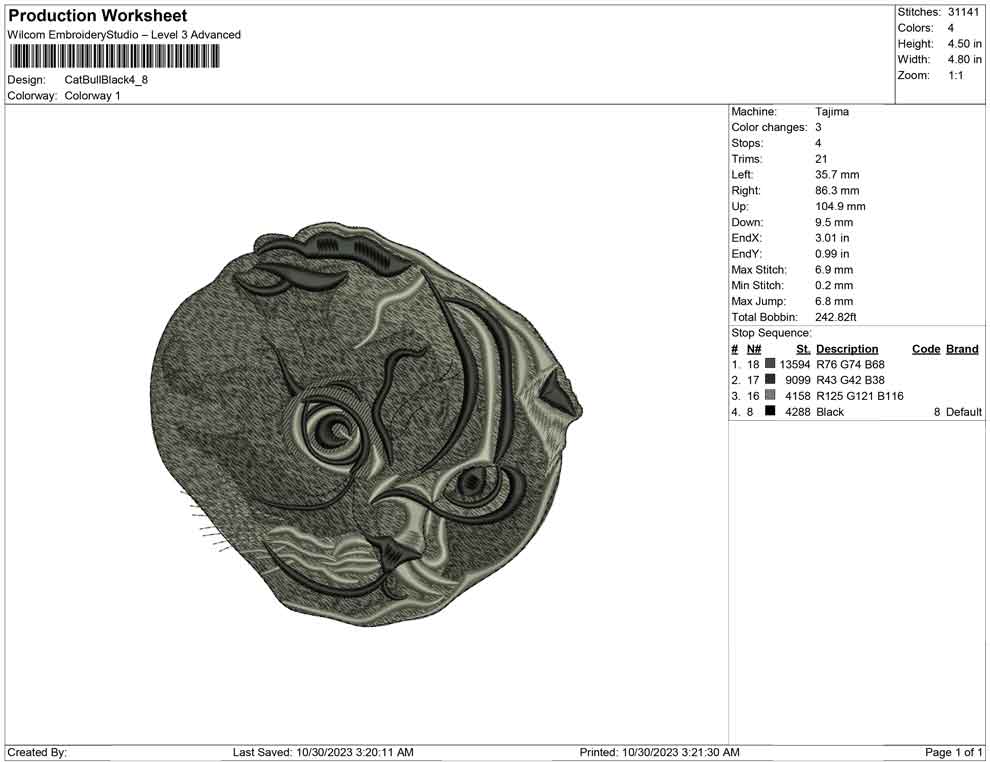Viewport: 990px width, 762px height.
Task: Click the Code column header
Action: pyautogui.click(x=926, y=349)
